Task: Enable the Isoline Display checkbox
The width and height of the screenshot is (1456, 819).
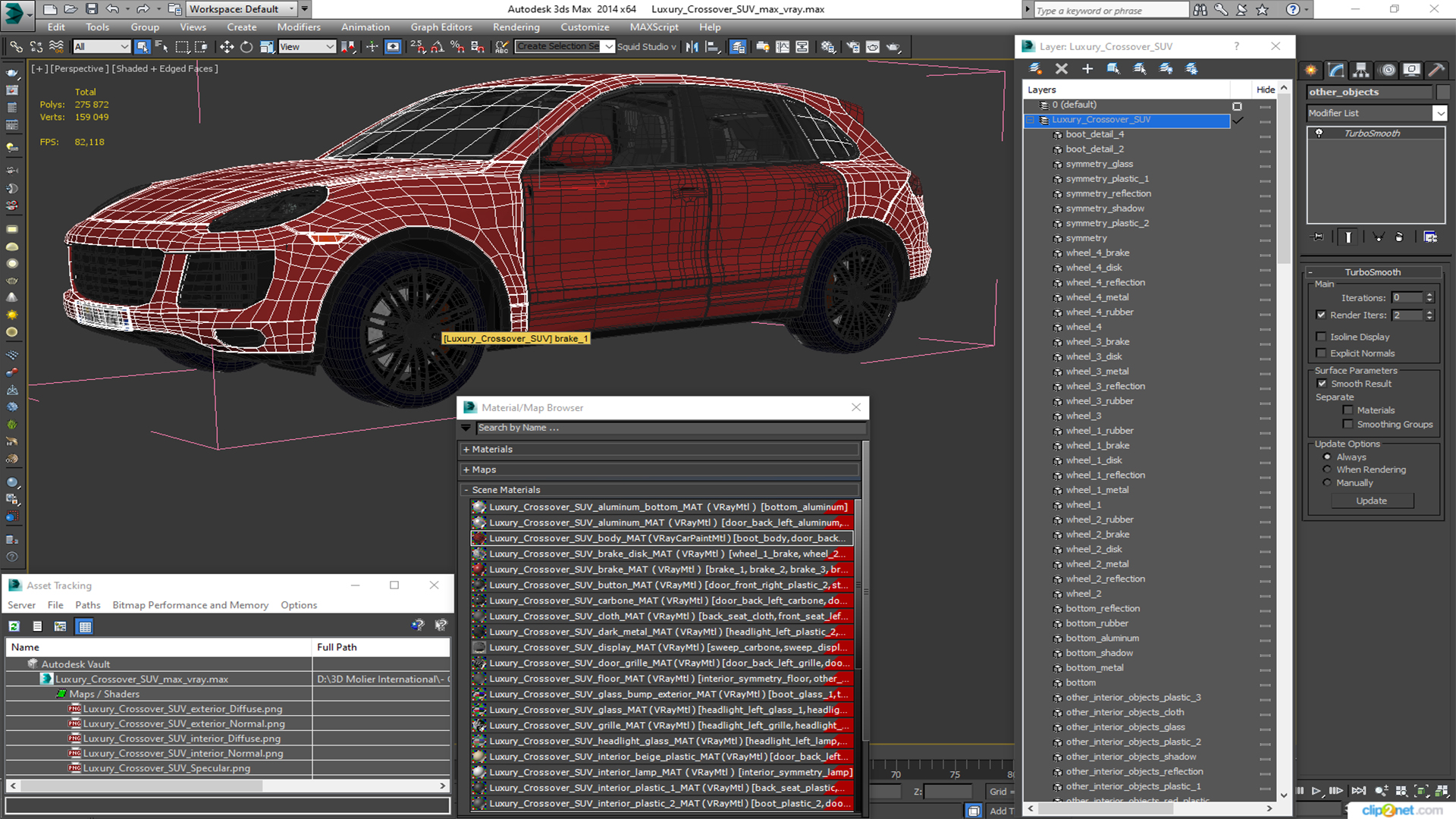Action: pos(1321,337)
